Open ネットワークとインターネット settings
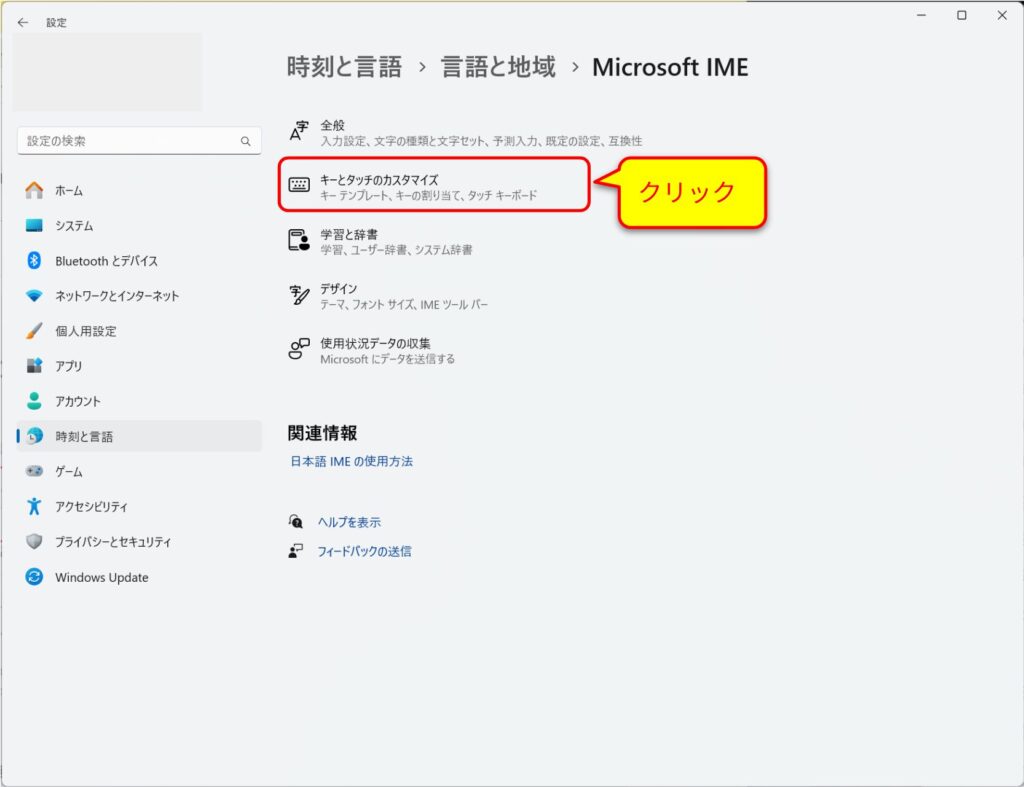The image size is (1024, 787). [x=139, y=296]
